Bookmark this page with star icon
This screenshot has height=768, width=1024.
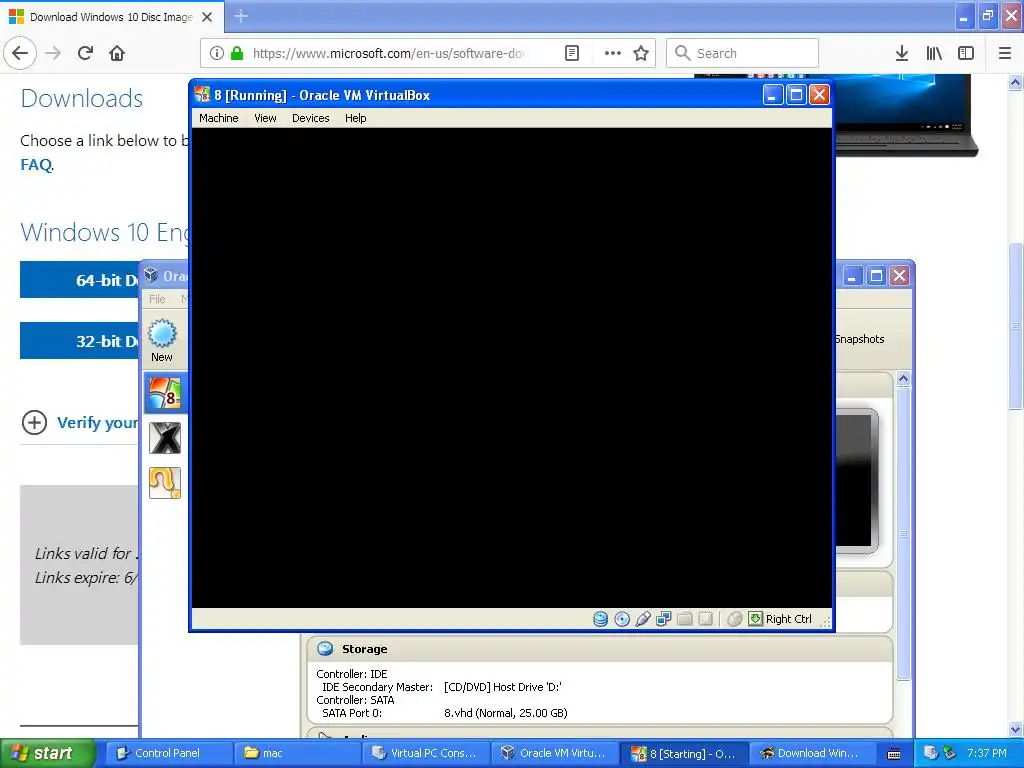tap(641, 53)
